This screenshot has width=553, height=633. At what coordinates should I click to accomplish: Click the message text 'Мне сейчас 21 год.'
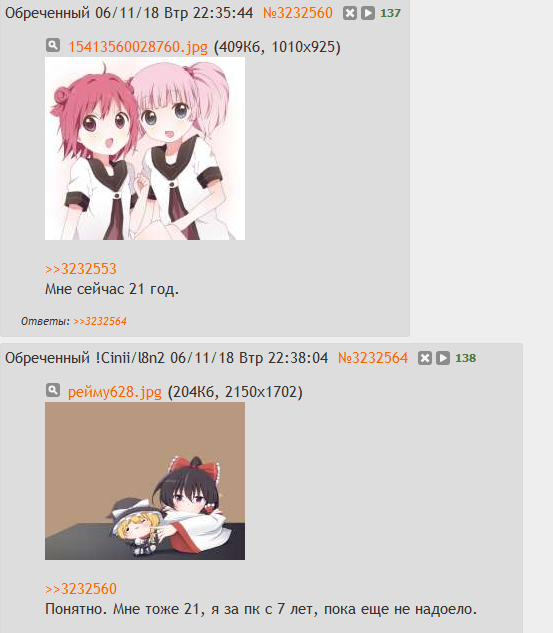point(112,289)
